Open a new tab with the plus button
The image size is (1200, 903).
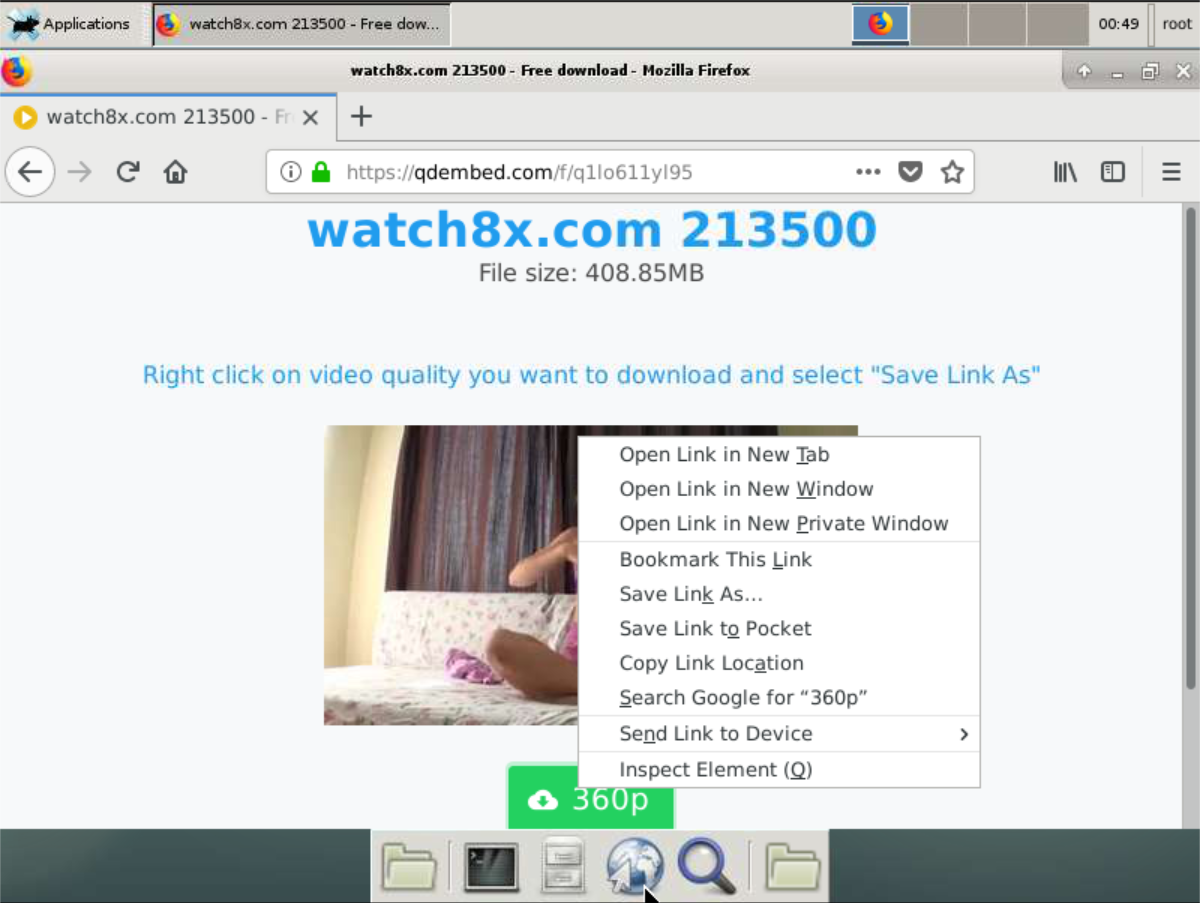(361, 117)
